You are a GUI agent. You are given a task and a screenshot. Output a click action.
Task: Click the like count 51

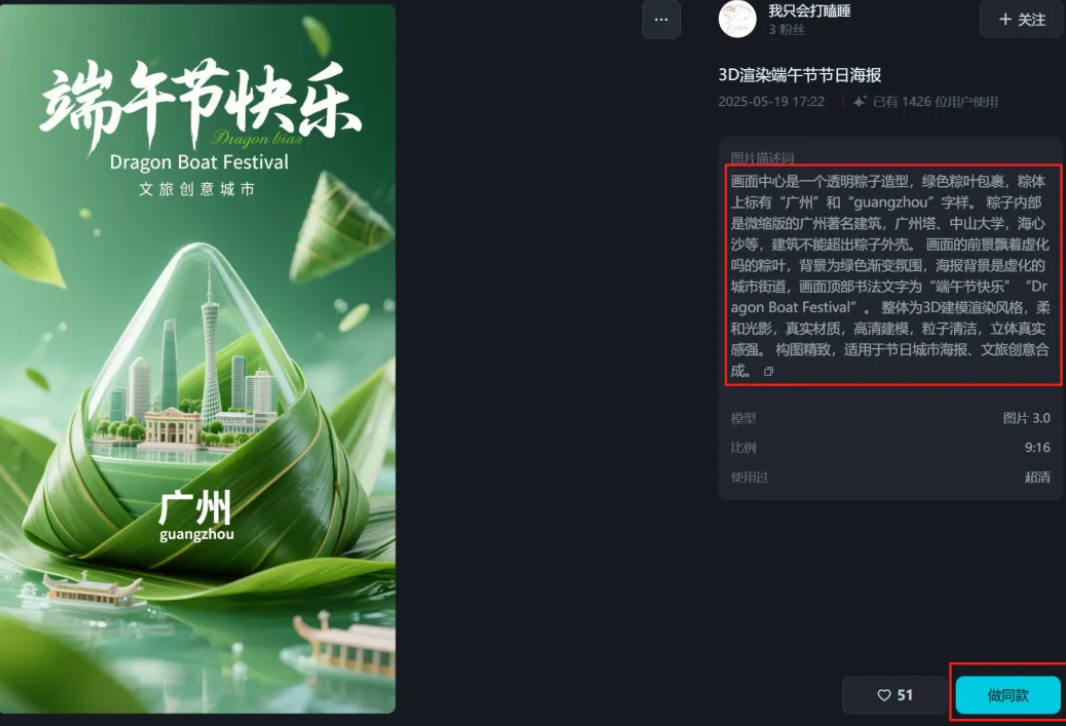tap(904, 695)
